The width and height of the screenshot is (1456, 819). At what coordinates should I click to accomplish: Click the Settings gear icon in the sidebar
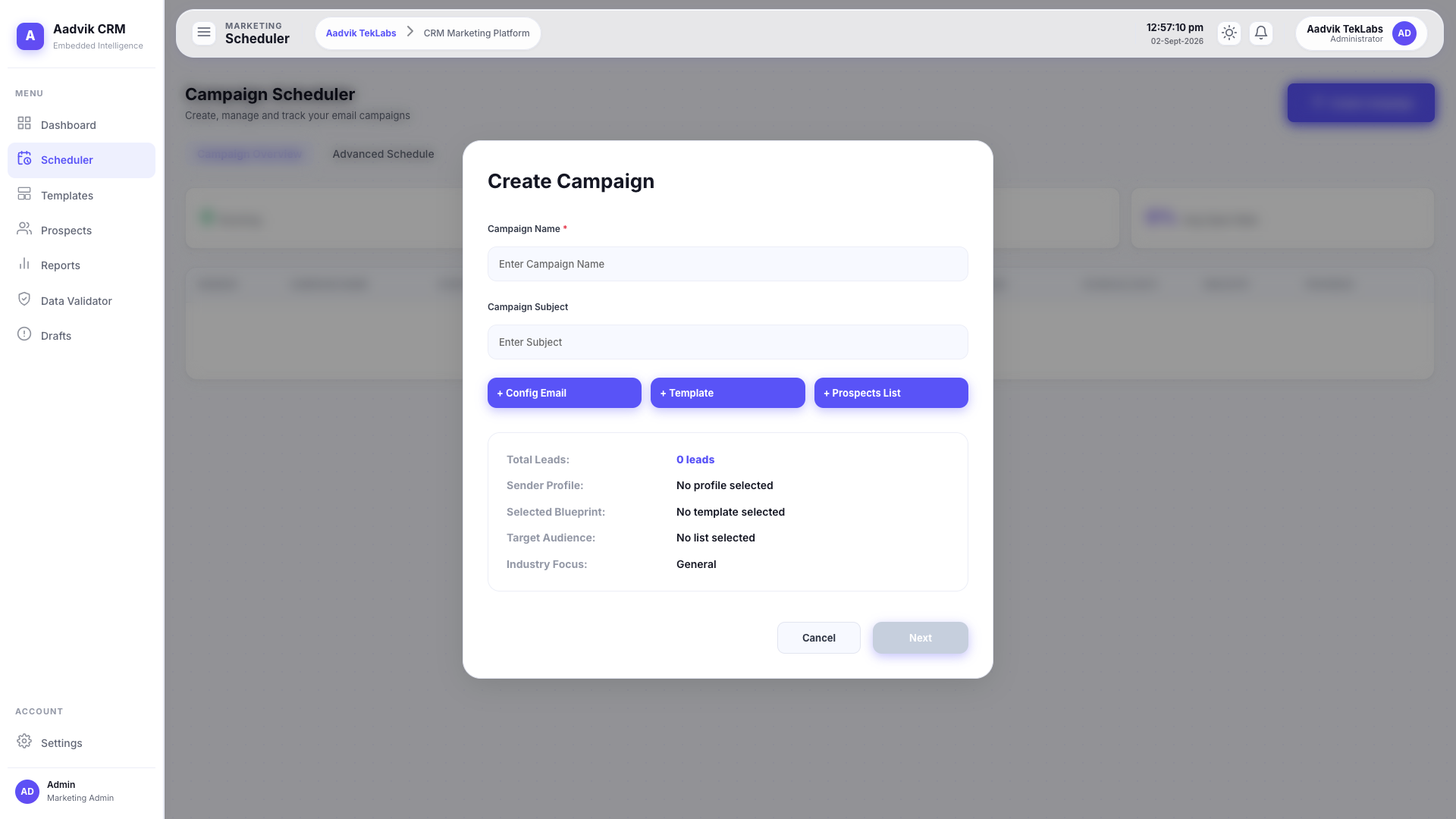pyautogui.click(x=24, y=742)
